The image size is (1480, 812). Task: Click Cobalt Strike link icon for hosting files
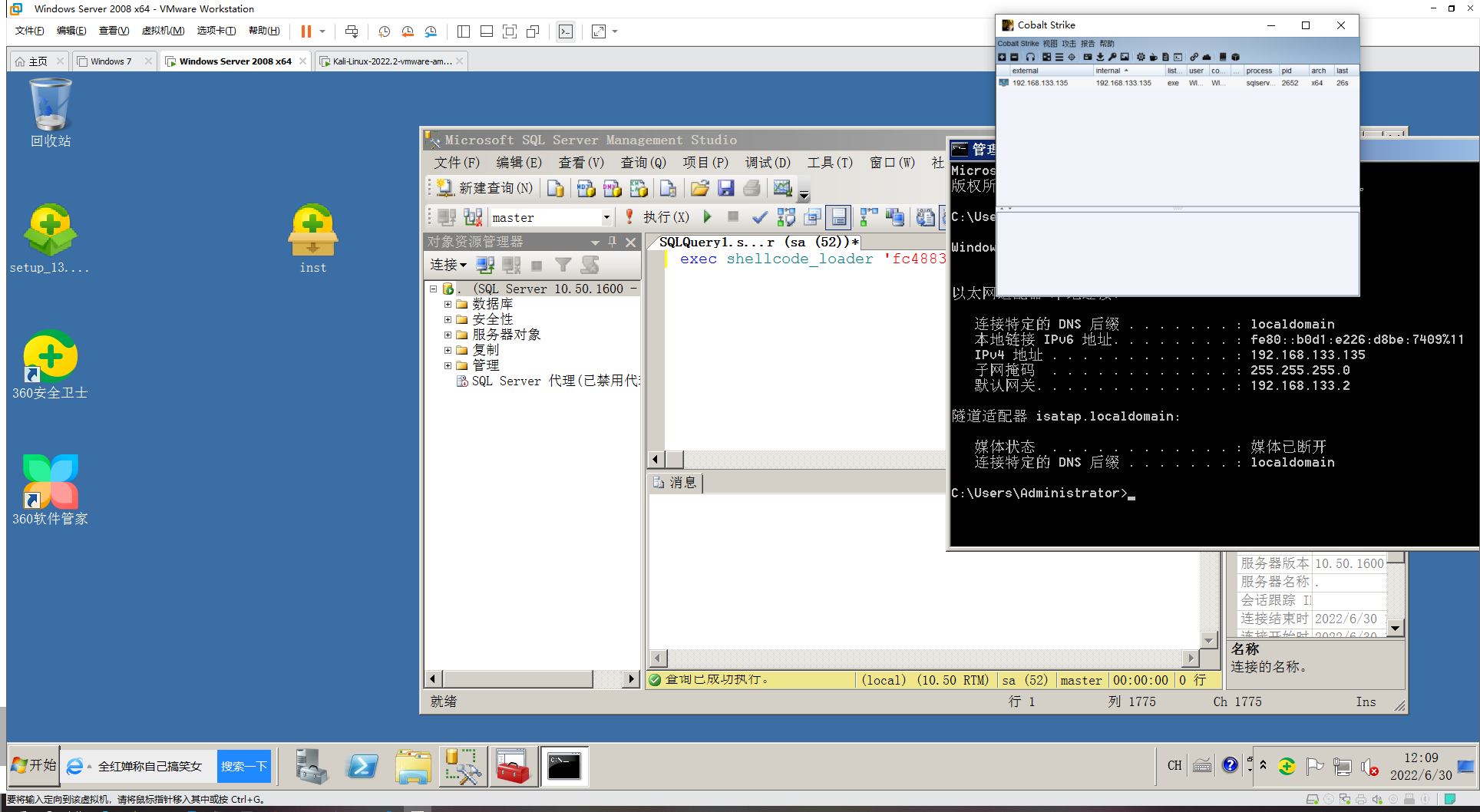pyautogui.click(x=1194, y=57)
